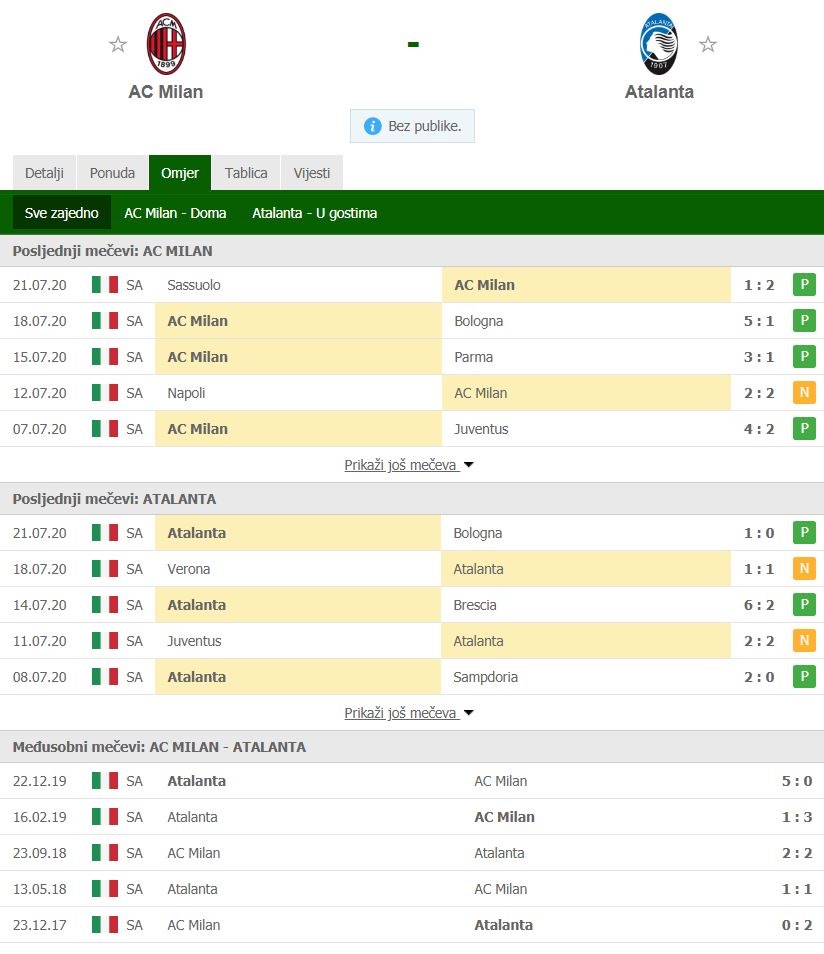The height and width of the screenshot is (954, 824).
Task: Click the green P badge for Sassuolo match
Action: [x=804, y=284]
